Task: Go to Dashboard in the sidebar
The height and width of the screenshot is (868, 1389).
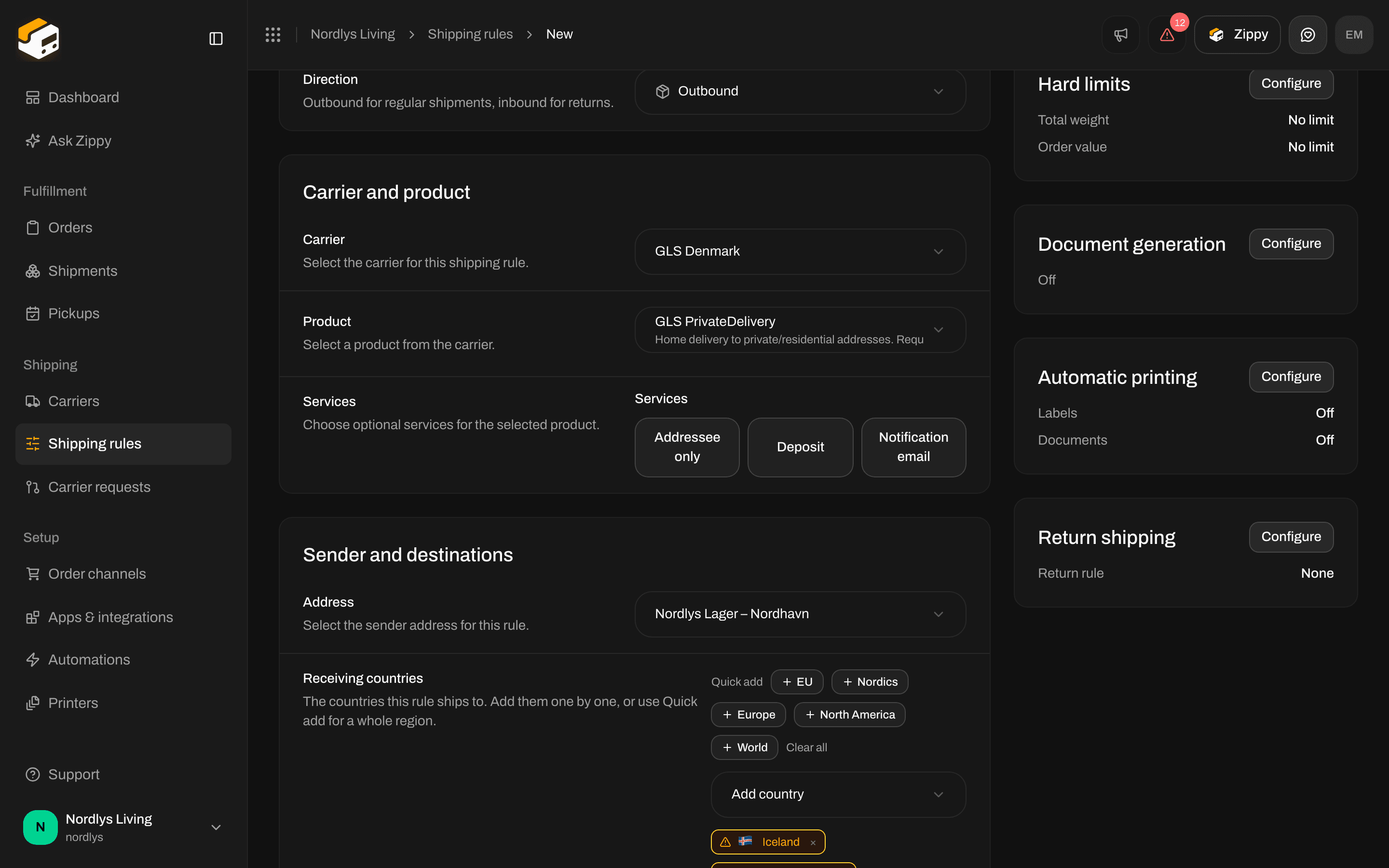Action: pos(123,97)
